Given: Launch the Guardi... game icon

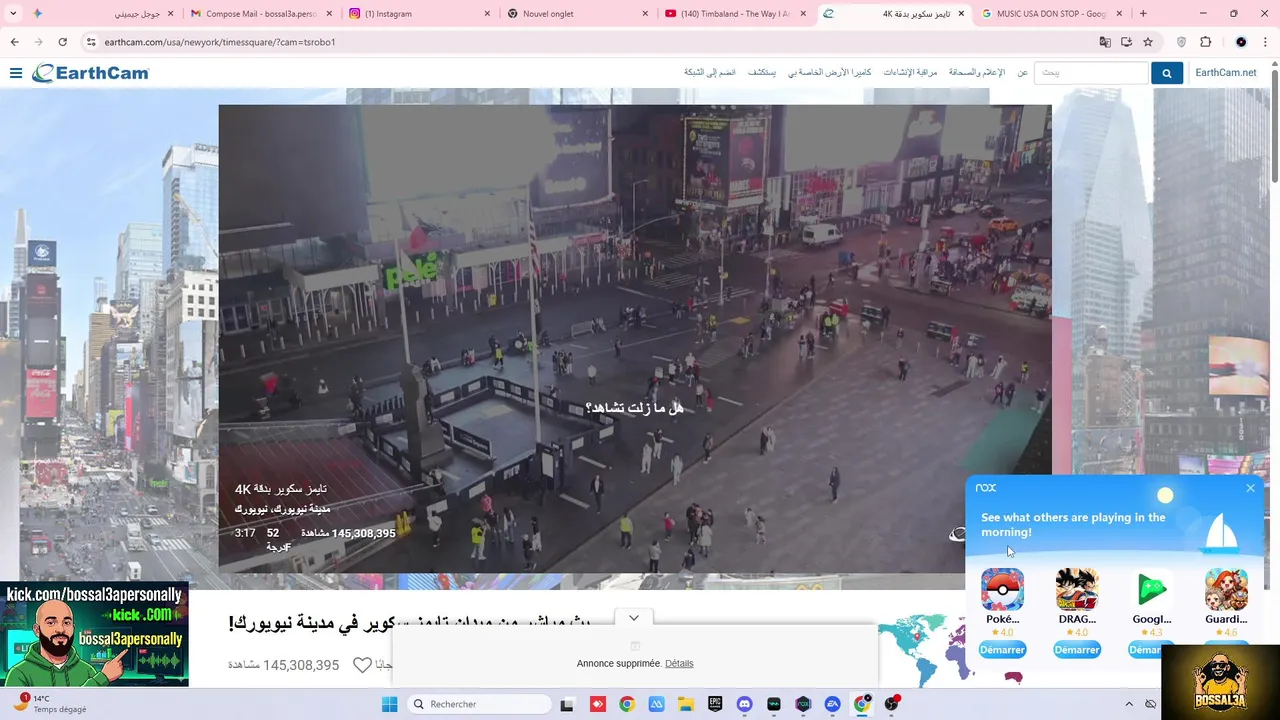Looking at the screenshot, I should (1226, 589).
